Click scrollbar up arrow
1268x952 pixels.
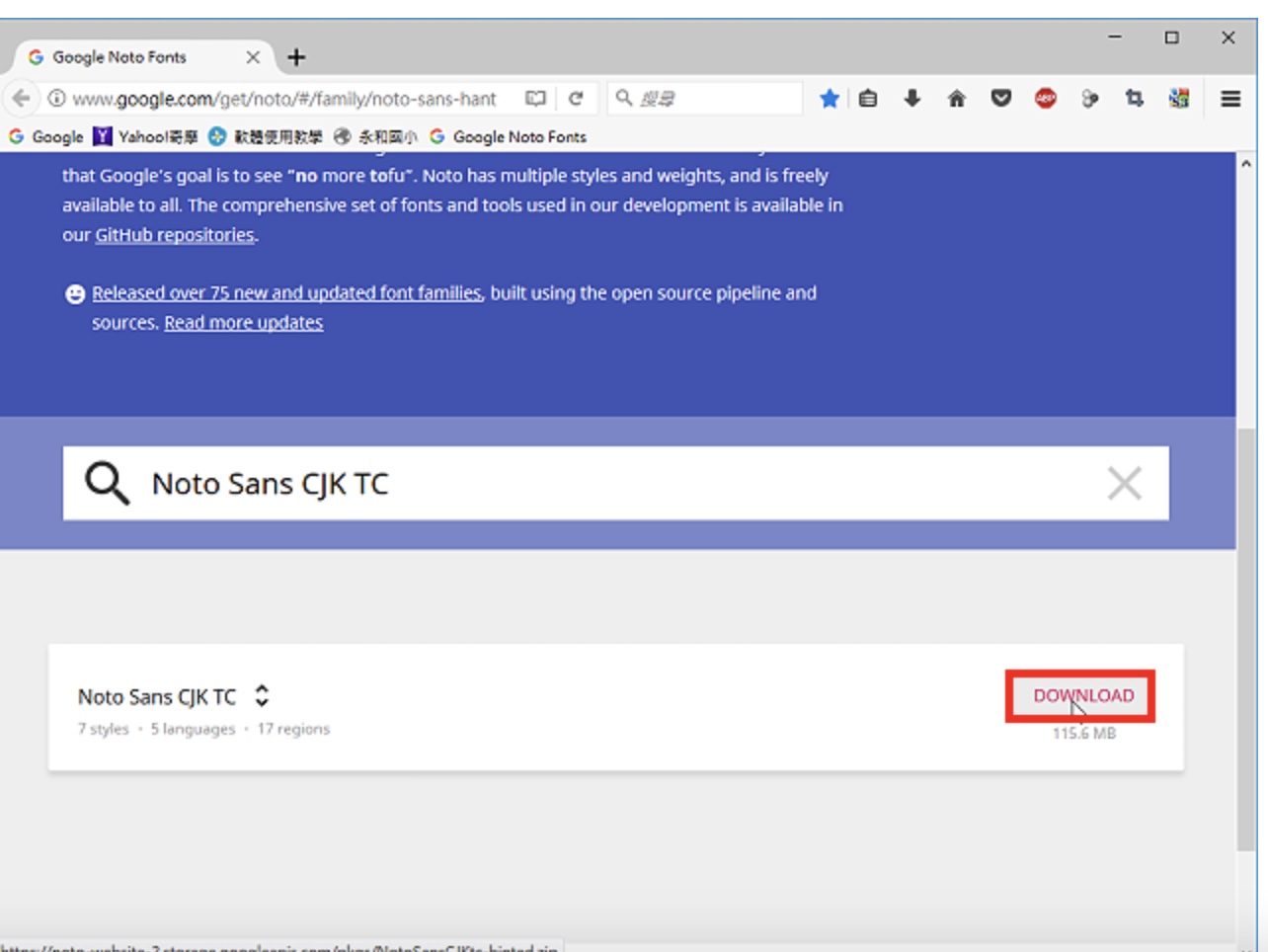(1246, 163)
